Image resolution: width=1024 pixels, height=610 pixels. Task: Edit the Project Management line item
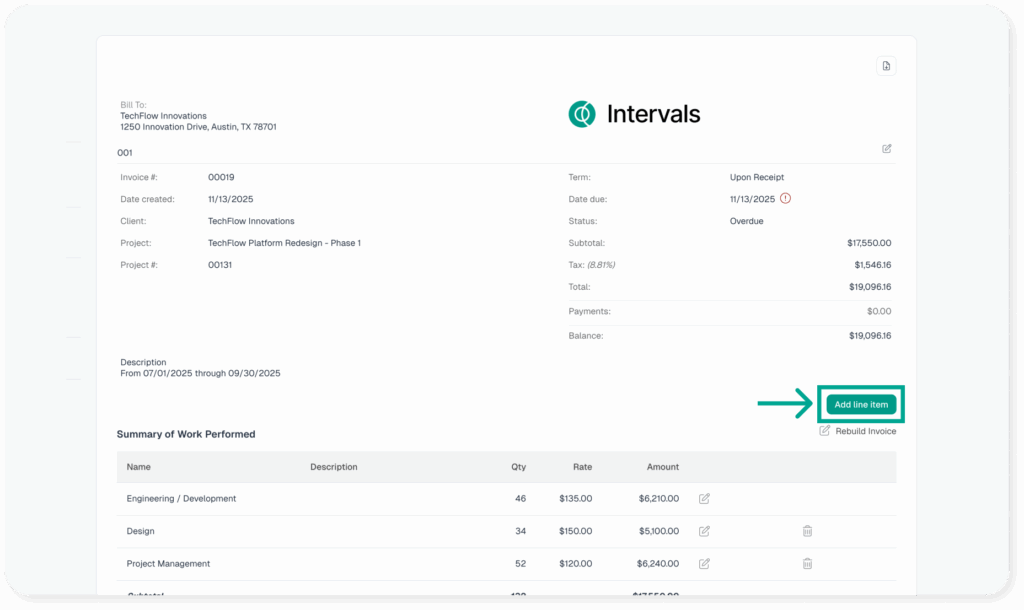[x=704, y=564]
